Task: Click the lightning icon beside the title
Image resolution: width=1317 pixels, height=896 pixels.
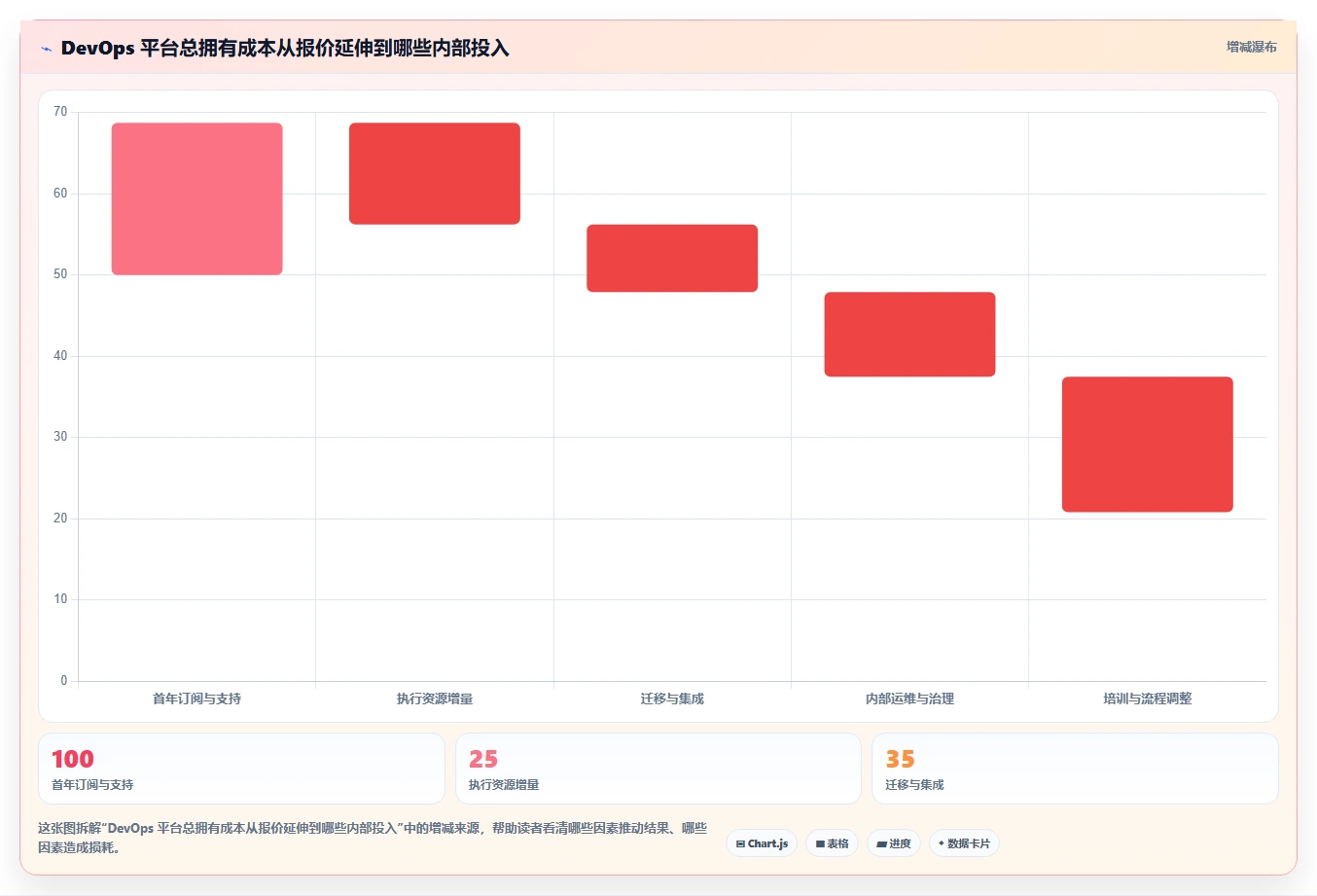Action: click(x=46, y=49)
